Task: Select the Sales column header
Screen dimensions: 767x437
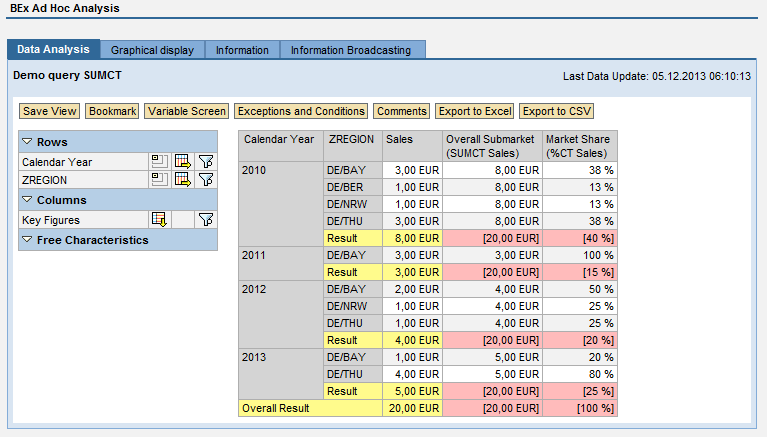Action: coord(412,146)
